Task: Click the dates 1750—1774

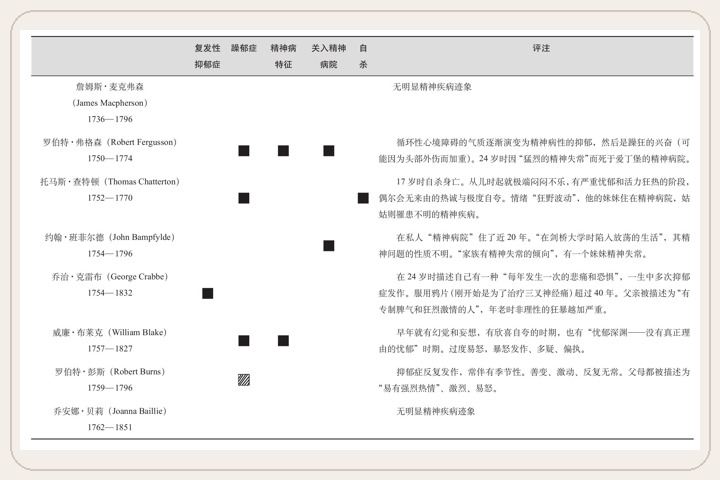Action: 110,158
